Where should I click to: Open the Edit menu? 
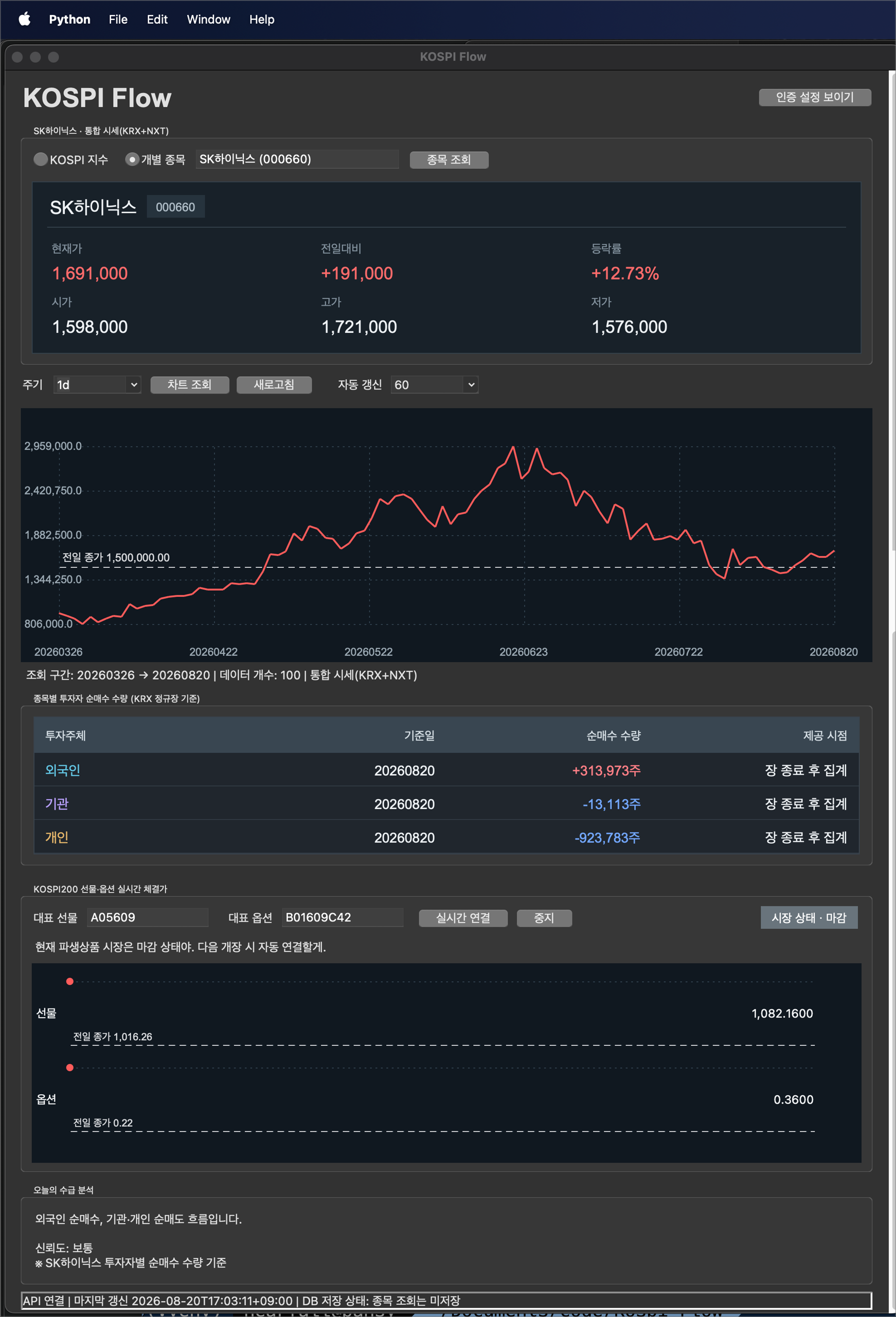coord(157,19)
